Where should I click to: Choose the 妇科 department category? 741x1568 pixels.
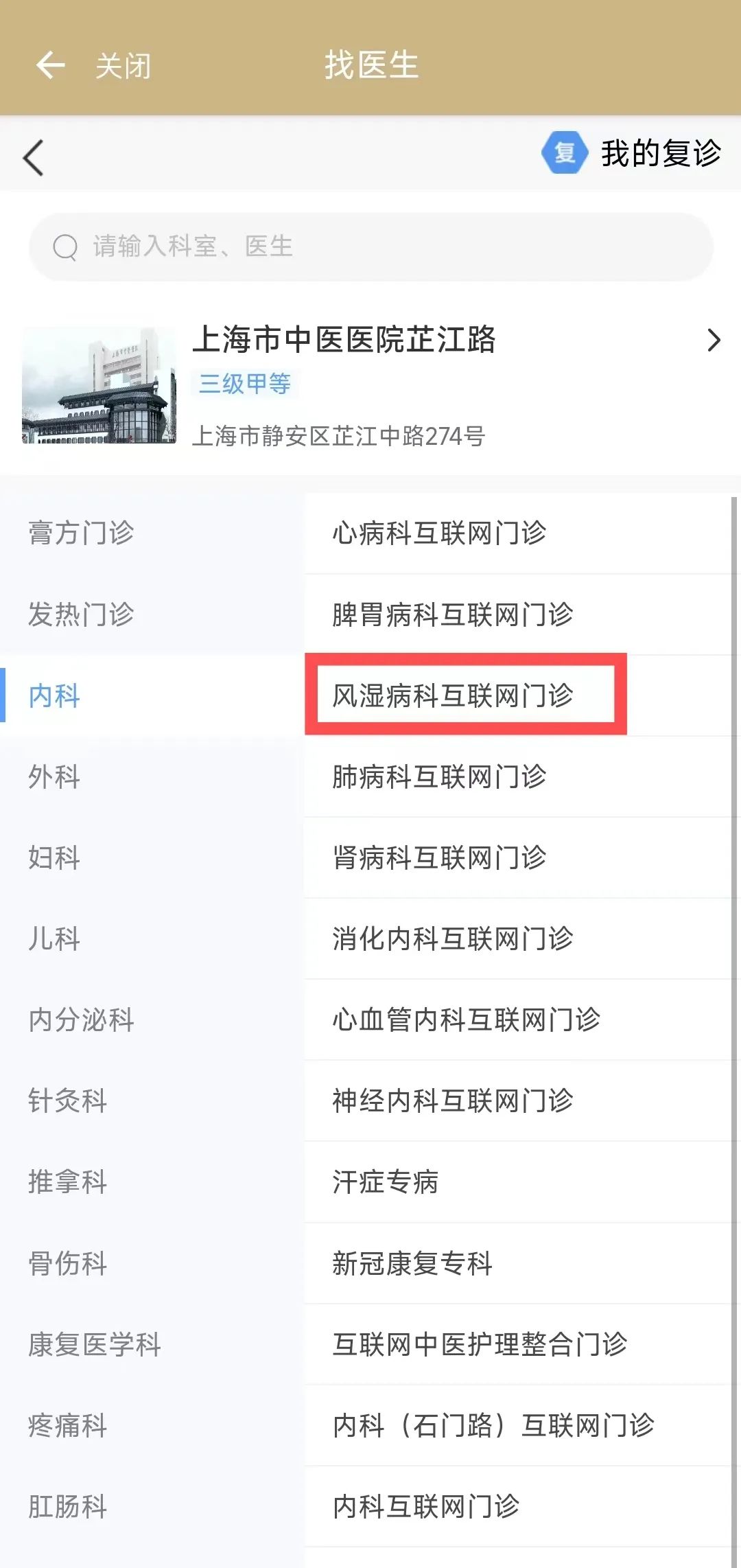(x=54, y=858)
